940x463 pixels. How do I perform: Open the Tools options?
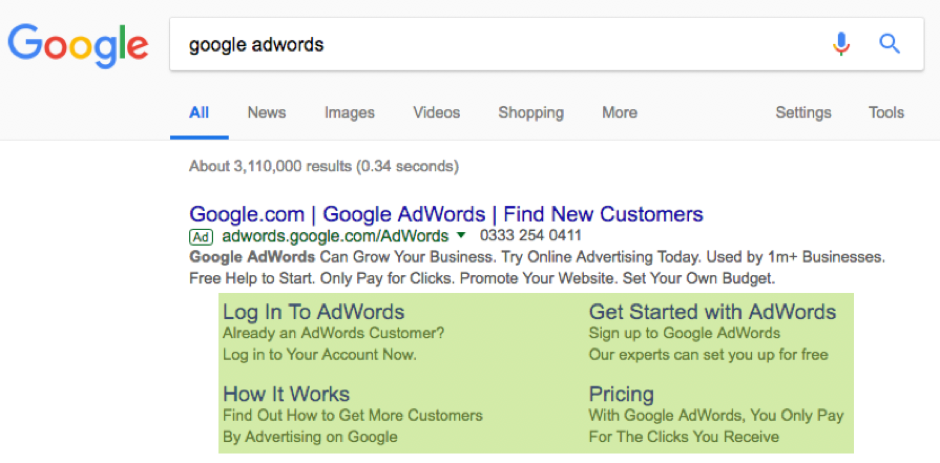885,112
